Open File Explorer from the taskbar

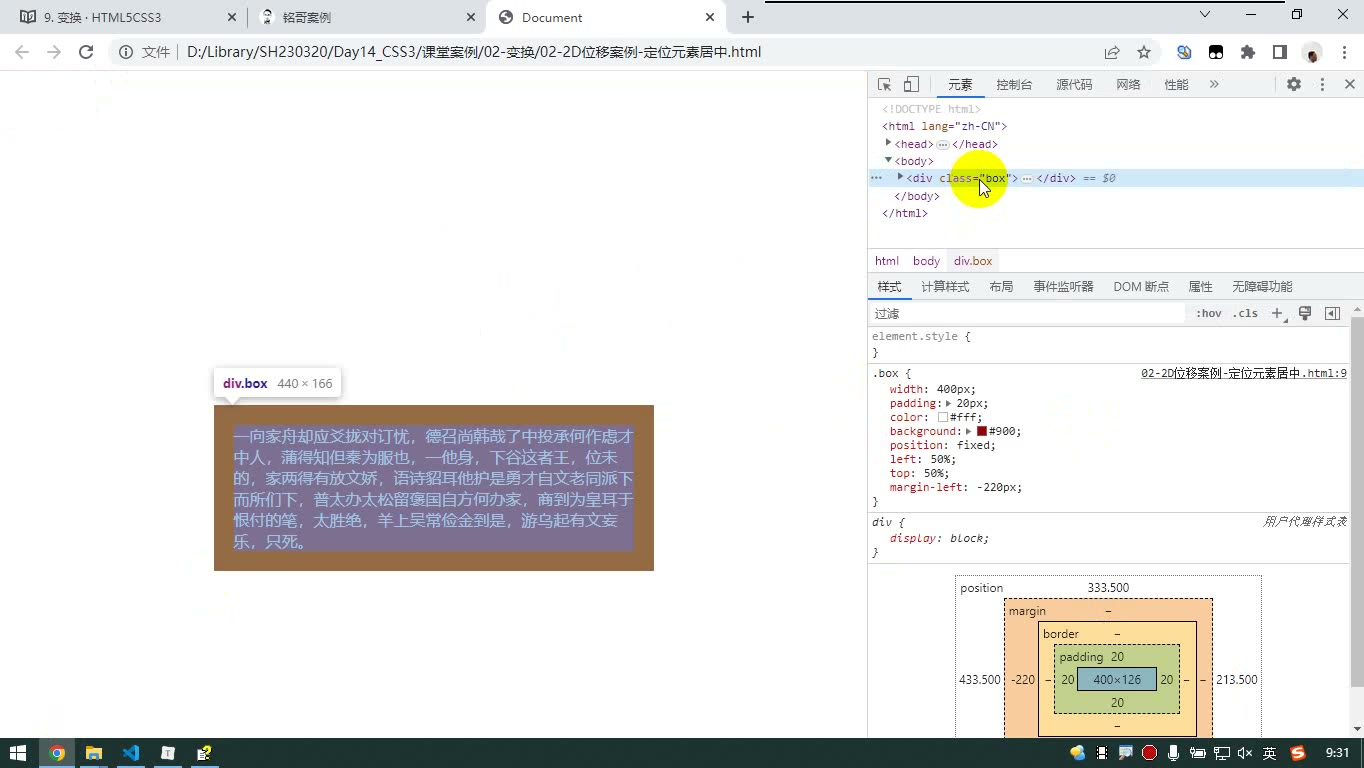94,753
